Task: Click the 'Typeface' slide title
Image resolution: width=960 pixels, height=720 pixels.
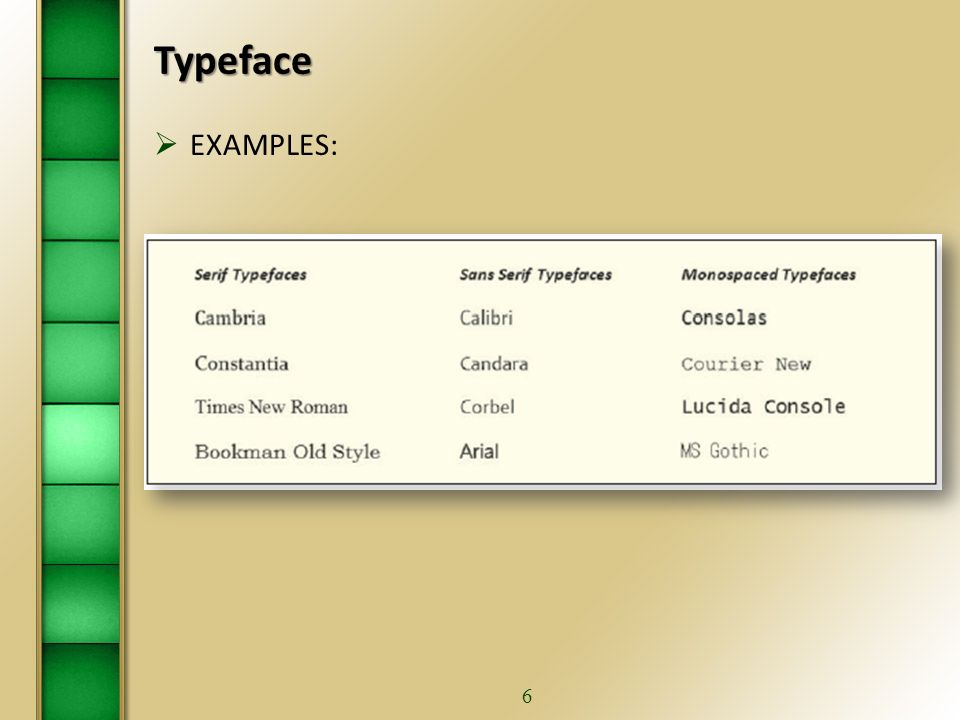Action: click(233, 62)
